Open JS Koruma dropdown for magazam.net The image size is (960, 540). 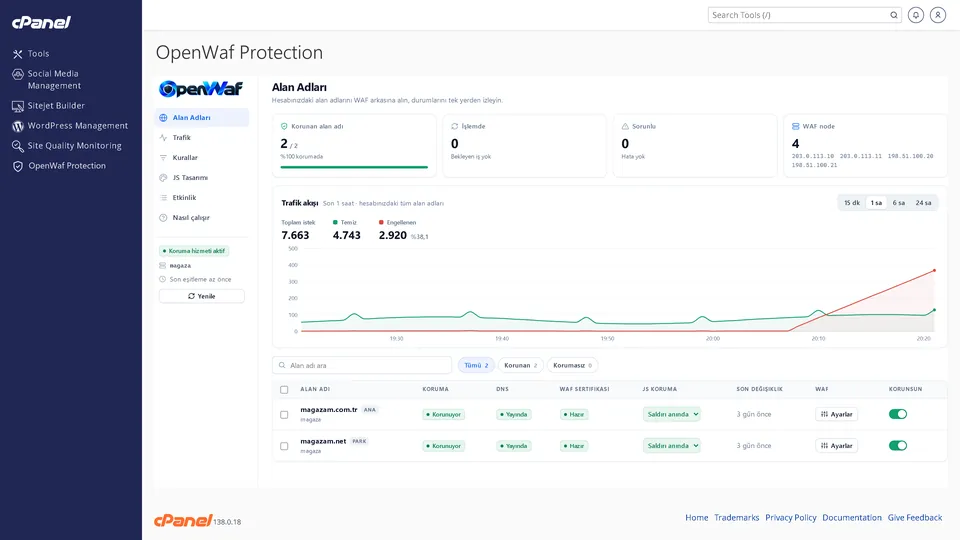(x=672, y=446)
